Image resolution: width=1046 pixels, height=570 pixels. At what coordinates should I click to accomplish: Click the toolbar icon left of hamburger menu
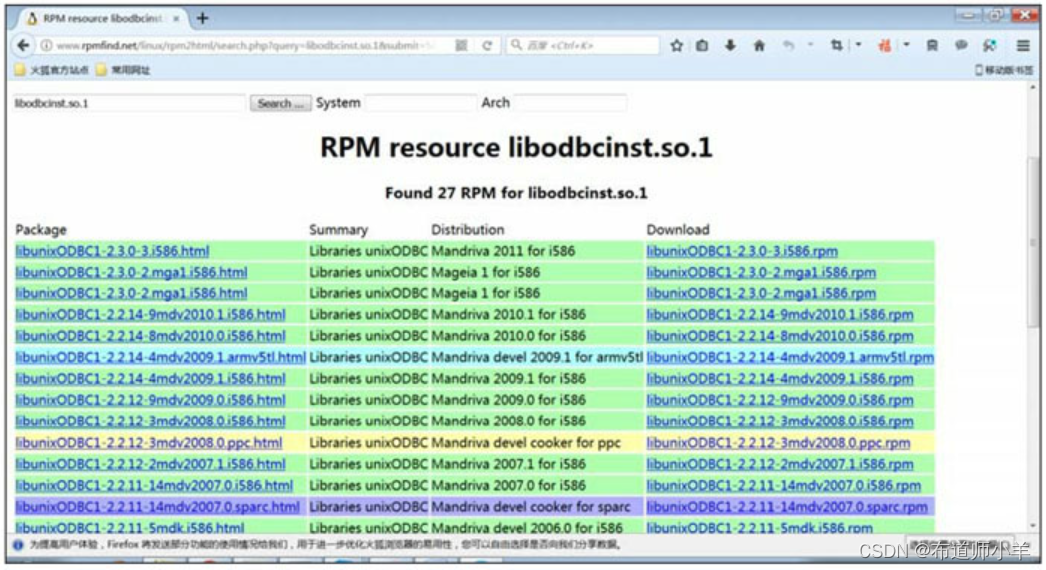990,45
